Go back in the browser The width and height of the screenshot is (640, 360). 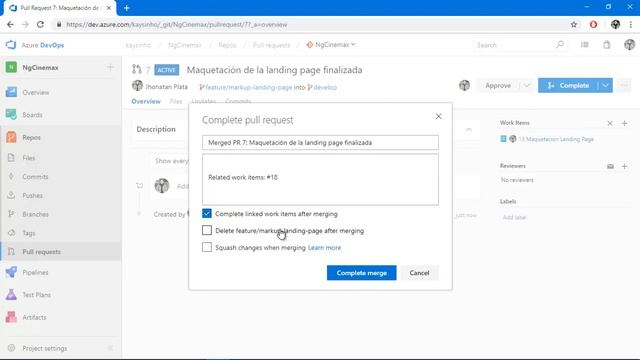click(10, 24)
